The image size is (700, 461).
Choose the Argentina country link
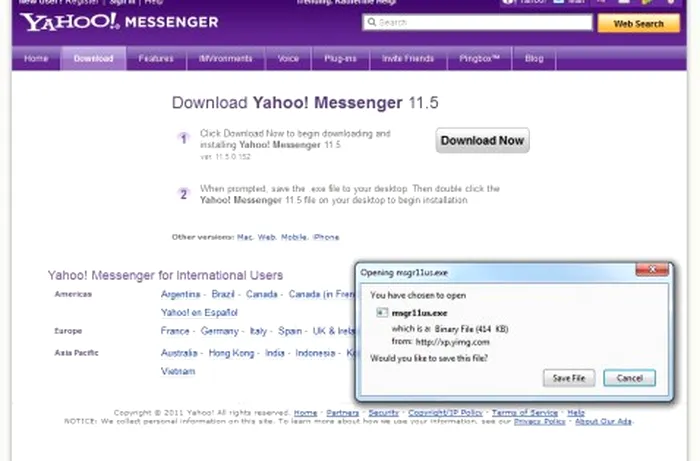pyautogui.click(x=180, y=294)
